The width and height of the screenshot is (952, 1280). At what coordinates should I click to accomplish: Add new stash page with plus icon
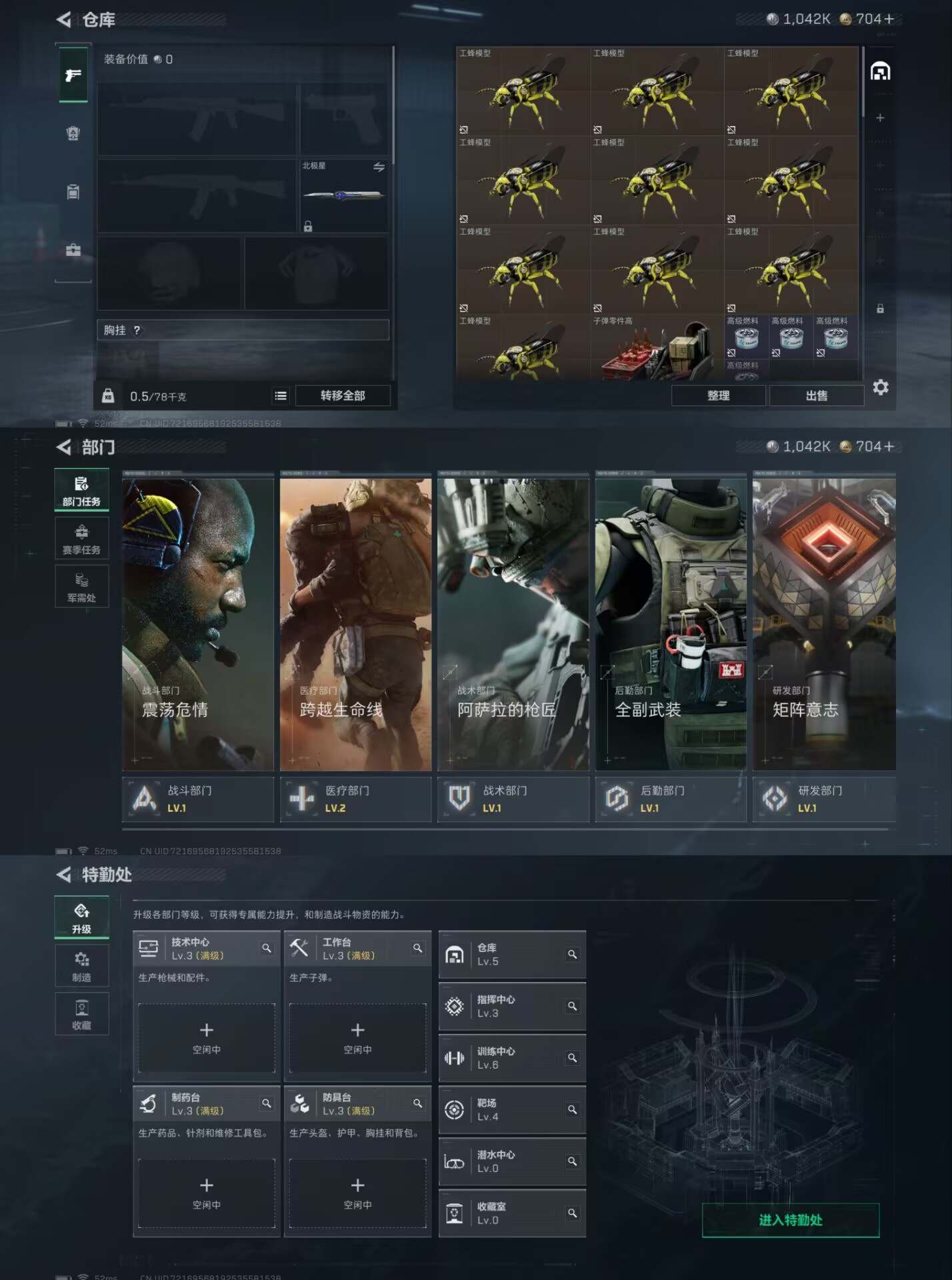[x=880, y=118]
